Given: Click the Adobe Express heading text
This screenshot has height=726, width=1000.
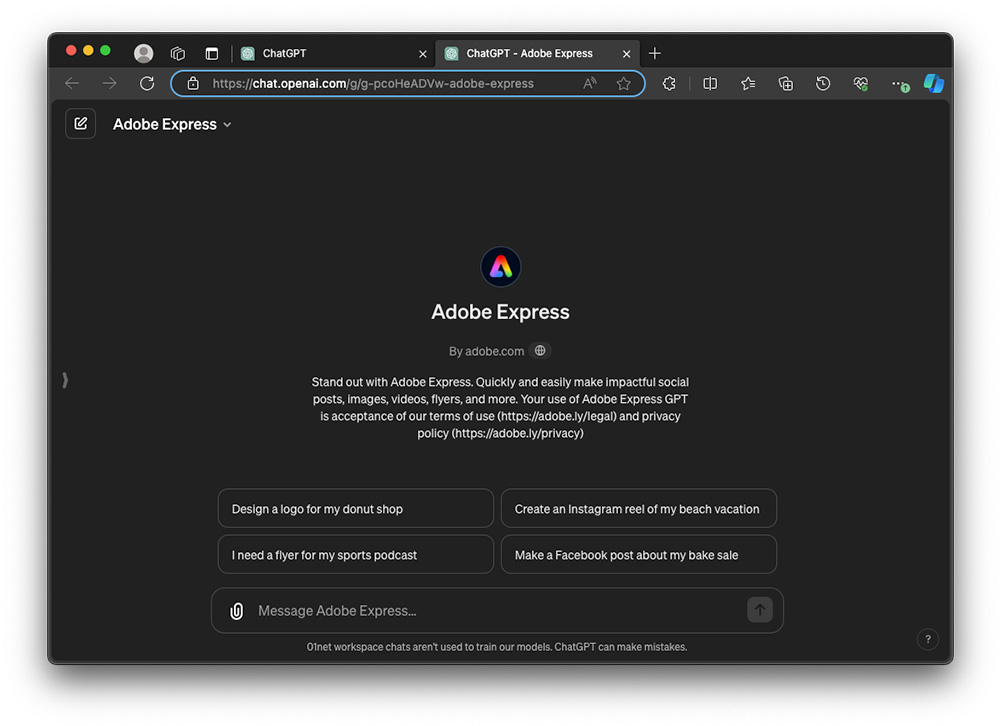Looking at the screenshot, I should [x=501, y=311].
